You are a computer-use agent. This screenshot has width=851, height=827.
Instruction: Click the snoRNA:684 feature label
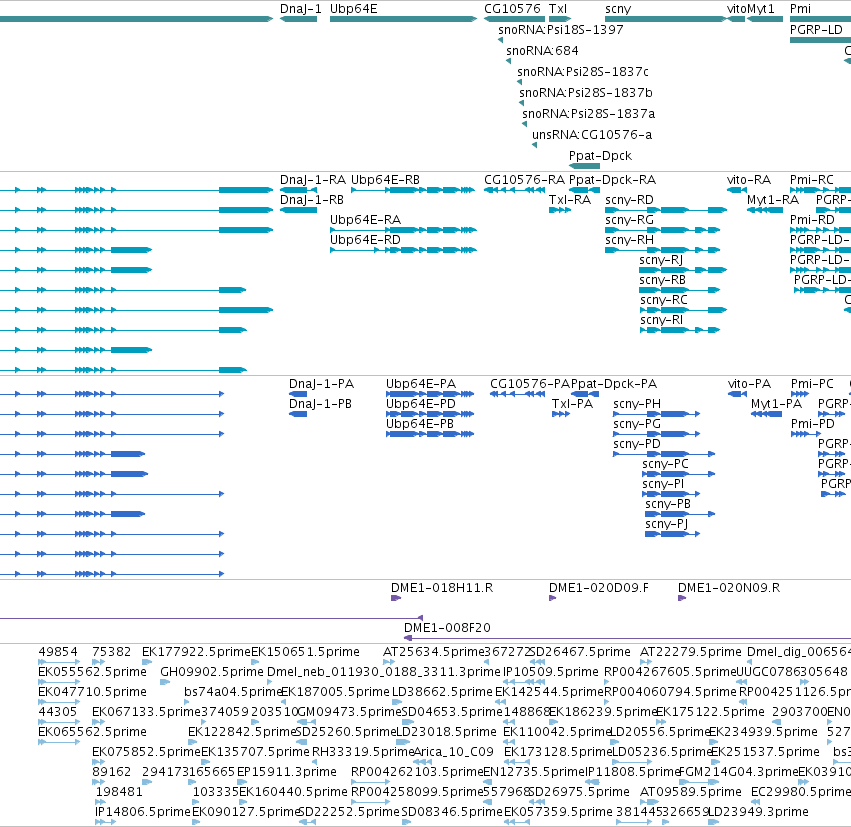pos(542,51)
